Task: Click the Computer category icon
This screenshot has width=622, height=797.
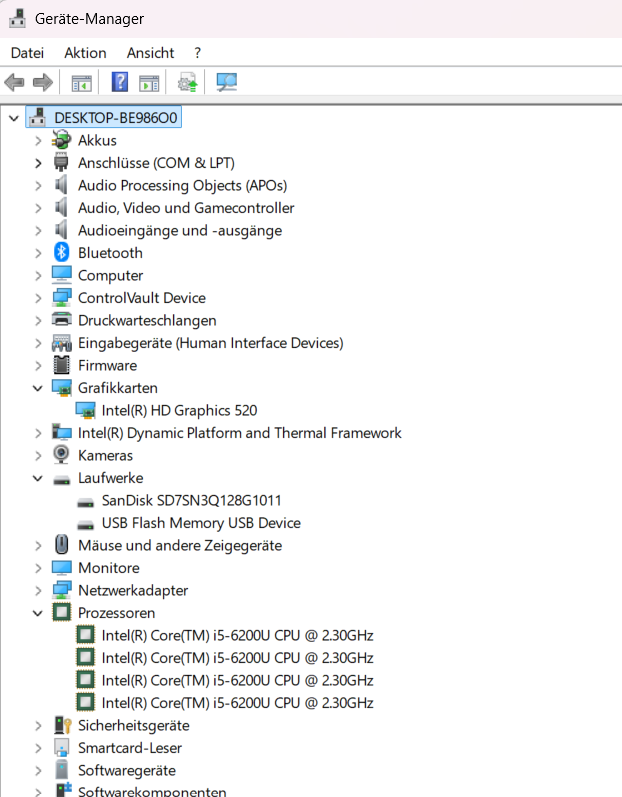Action: coord(61,275)
